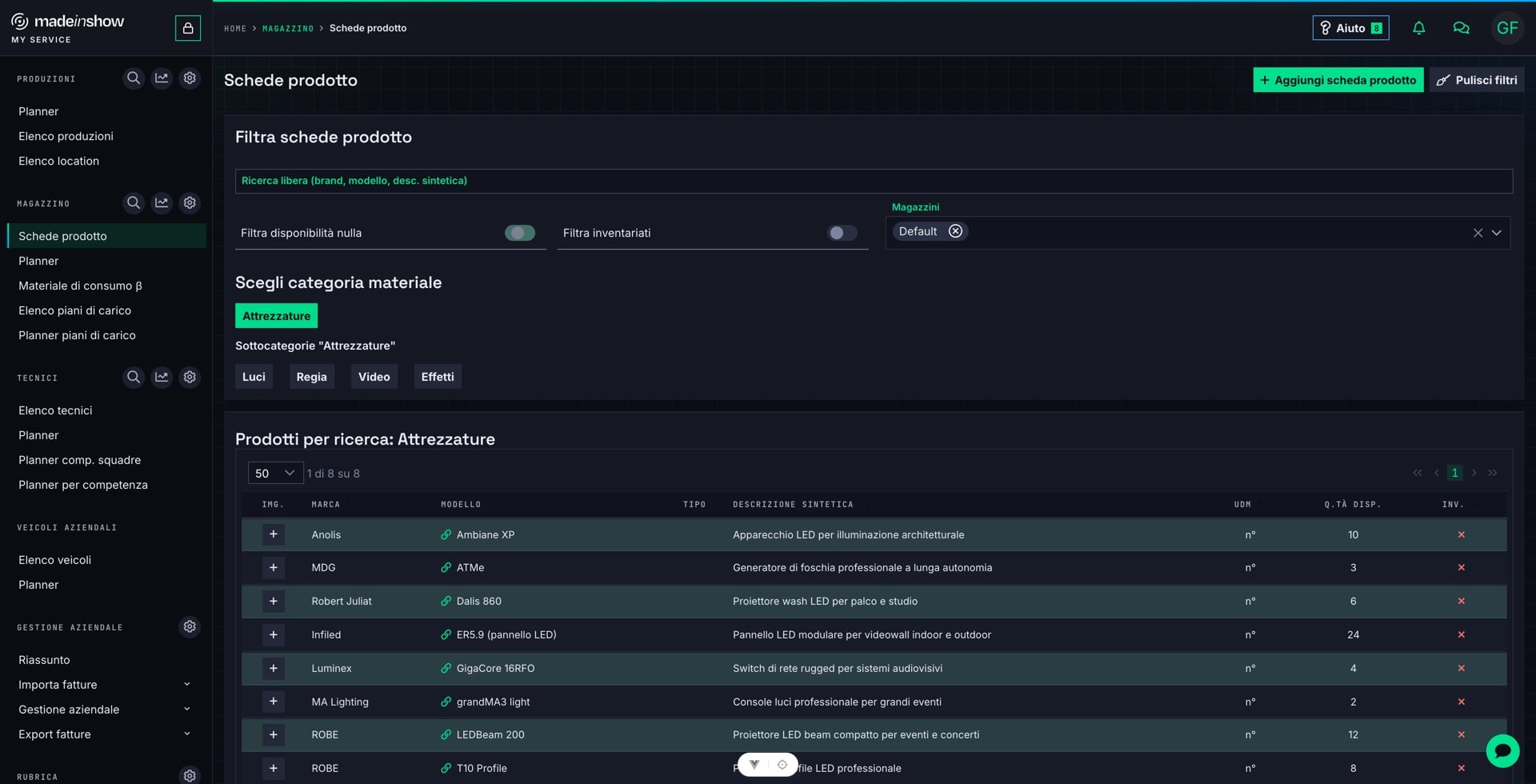Expand Gestione aziendale submenu
This screenshot has height=784, width=1536.
click(187, 709)
